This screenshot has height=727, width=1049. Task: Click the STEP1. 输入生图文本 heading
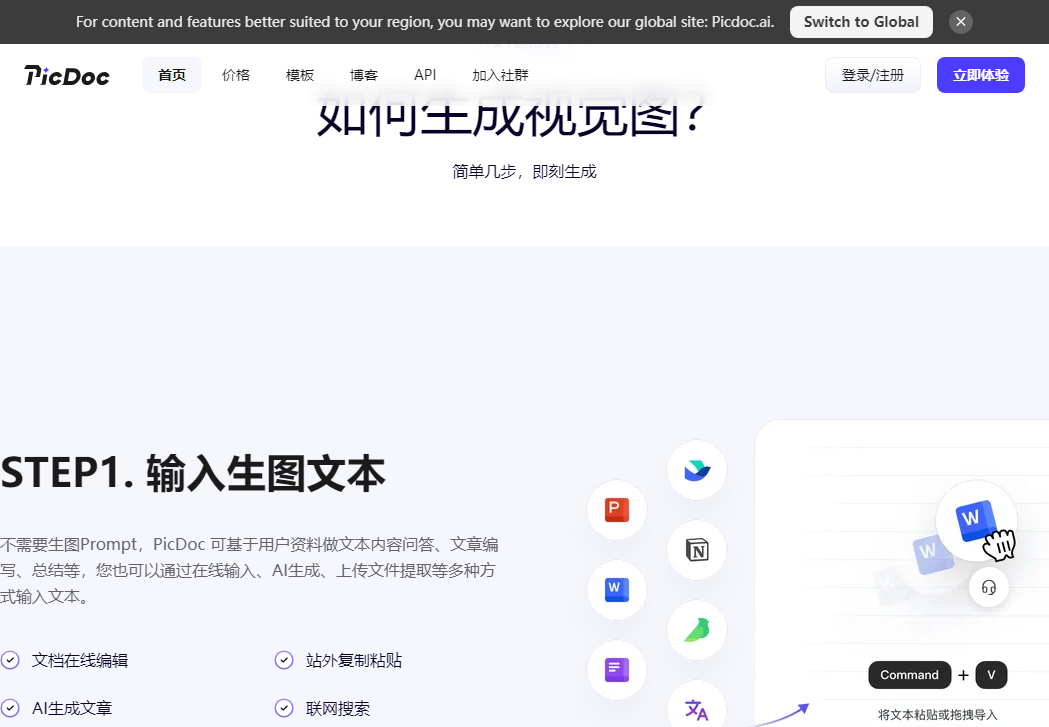pos(193,474)
